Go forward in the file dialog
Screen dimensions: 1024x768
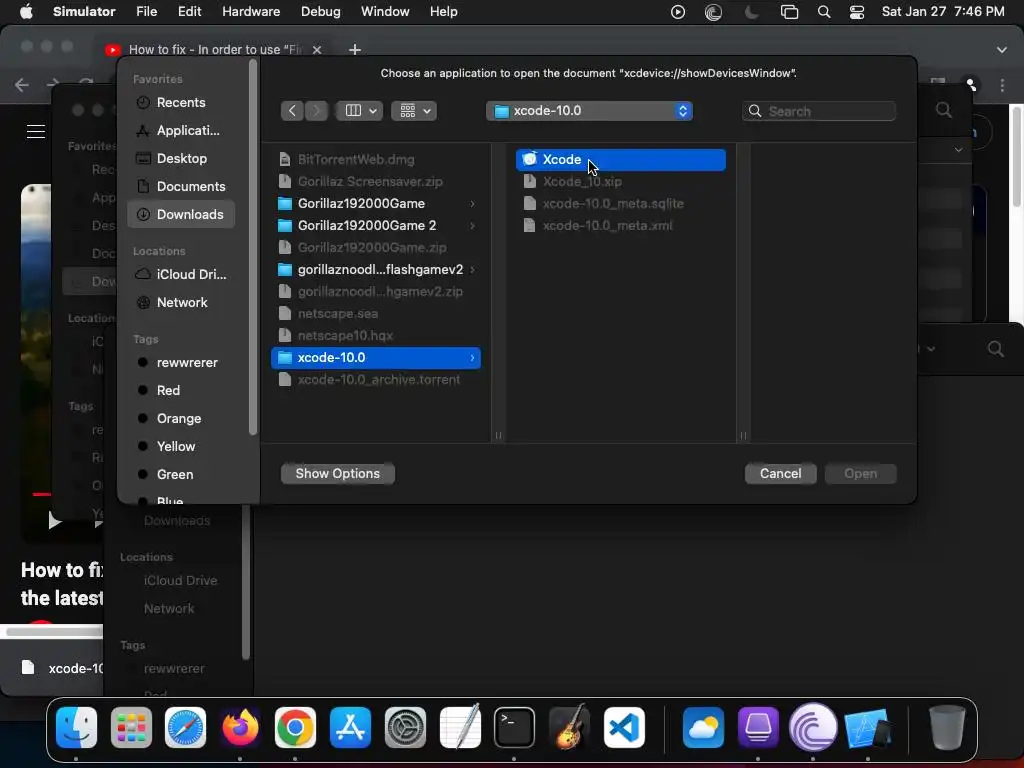tap(316, 111)
